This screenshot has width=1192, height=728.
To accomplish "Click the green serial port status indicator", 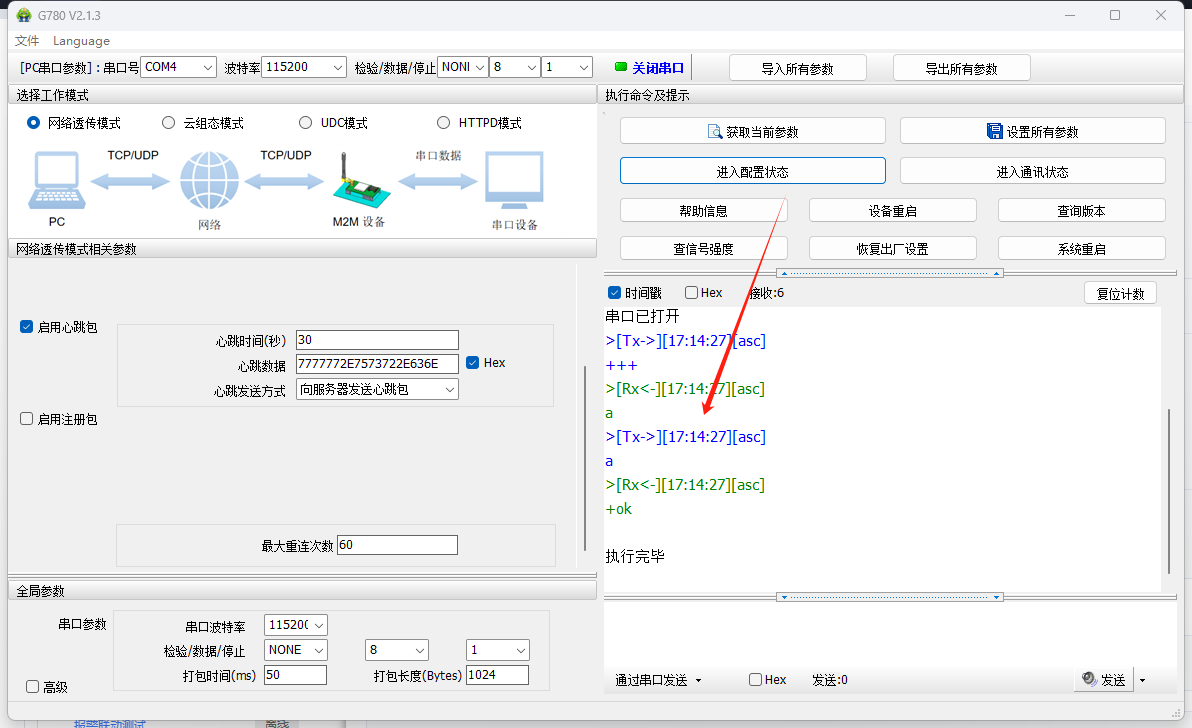I will (x=620, y=67).
